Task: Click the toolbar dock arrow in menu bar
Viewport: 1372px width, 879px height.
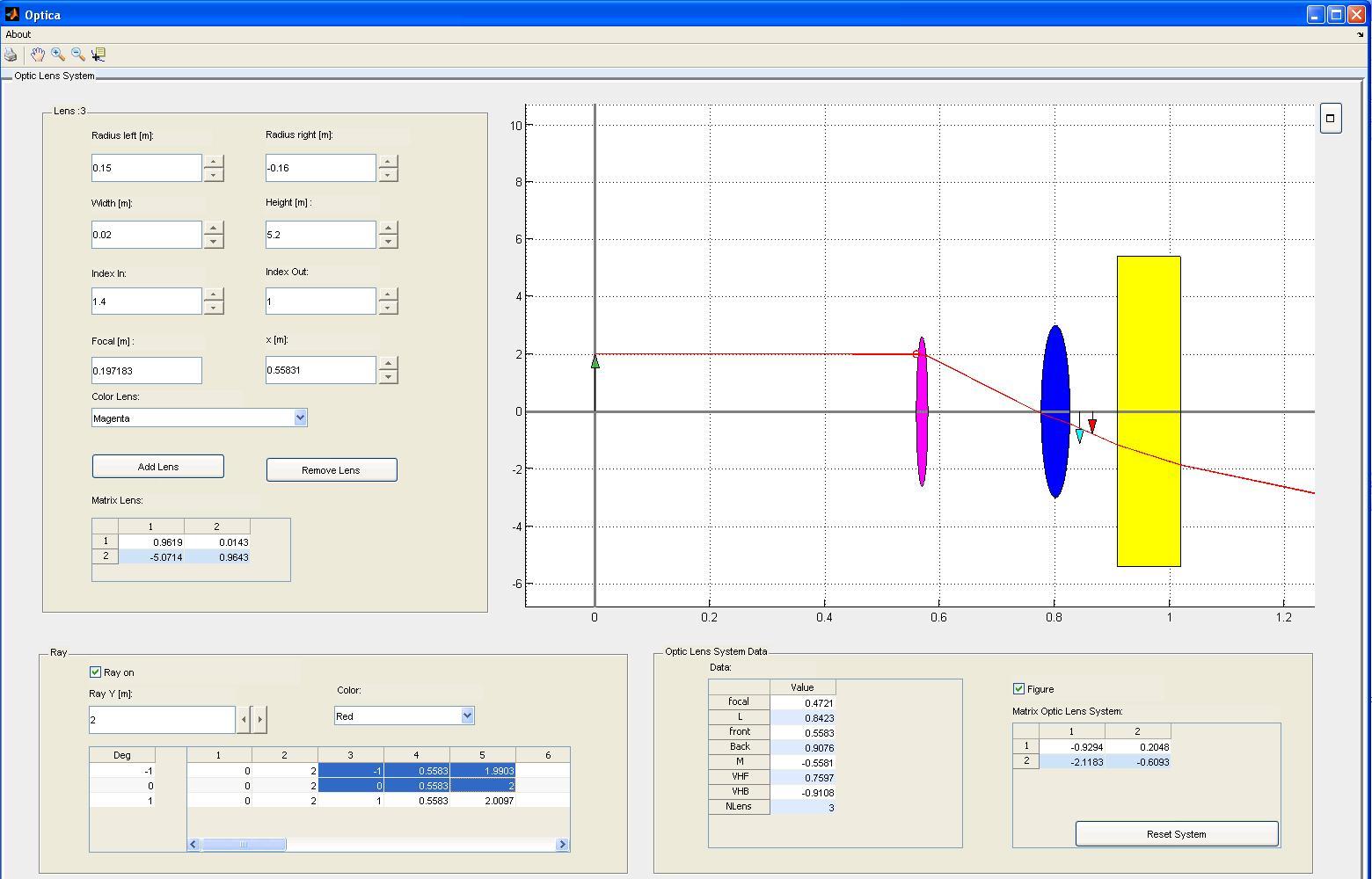Action: point(1361,35)
